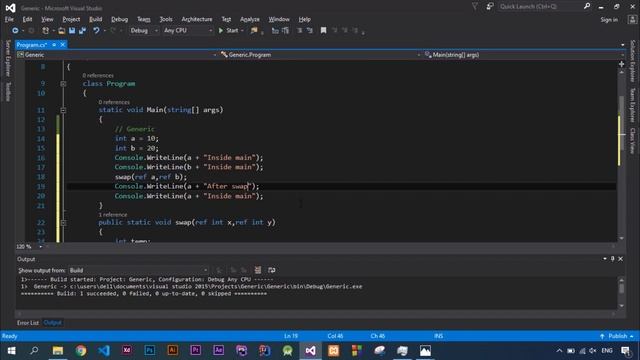Undo the last edit with the toolbar arrow

coord(96,31)
